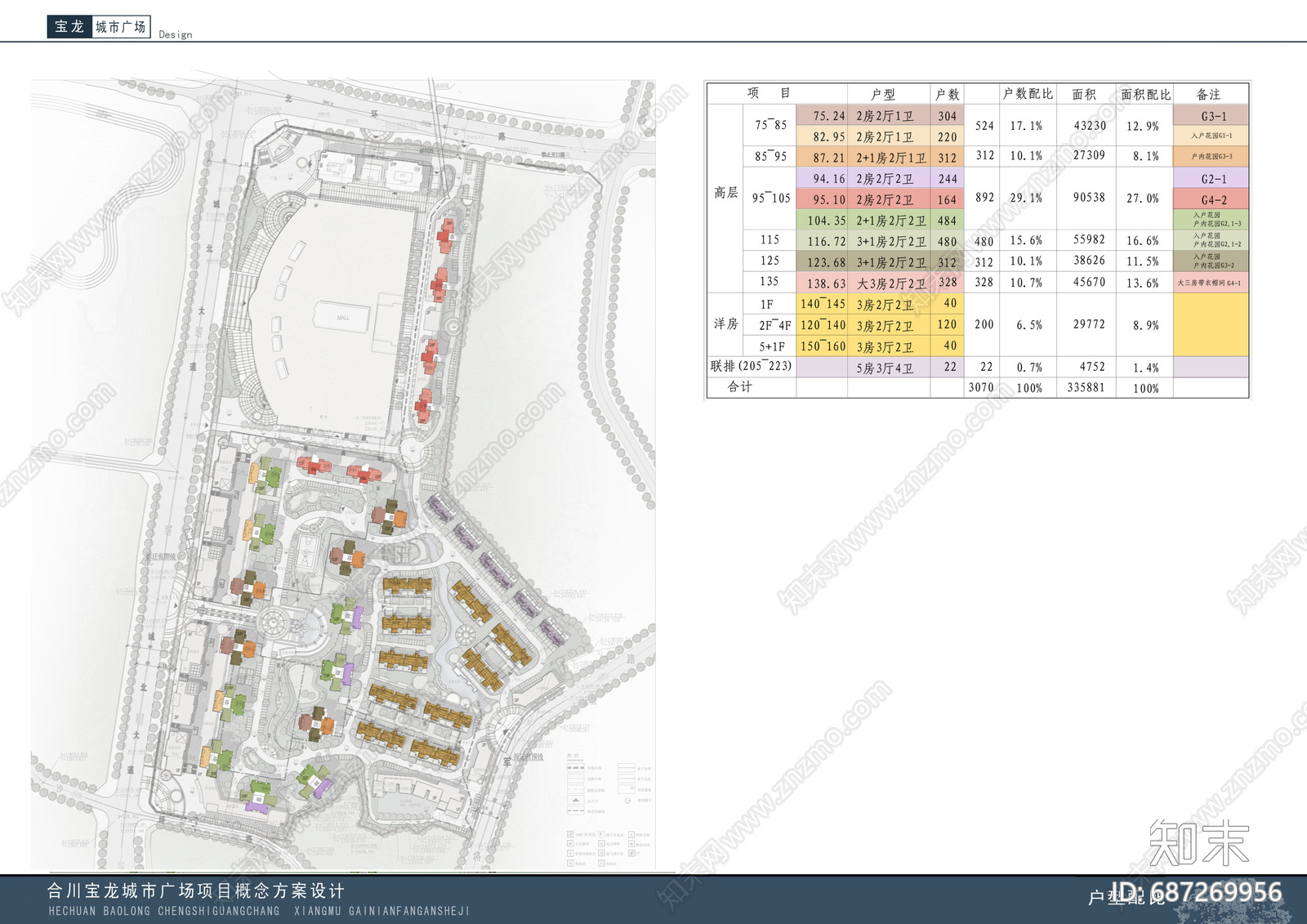Click the yellow 洋房 remark block
This screenshot has width=1307, height=924.
coord(1211,324)
